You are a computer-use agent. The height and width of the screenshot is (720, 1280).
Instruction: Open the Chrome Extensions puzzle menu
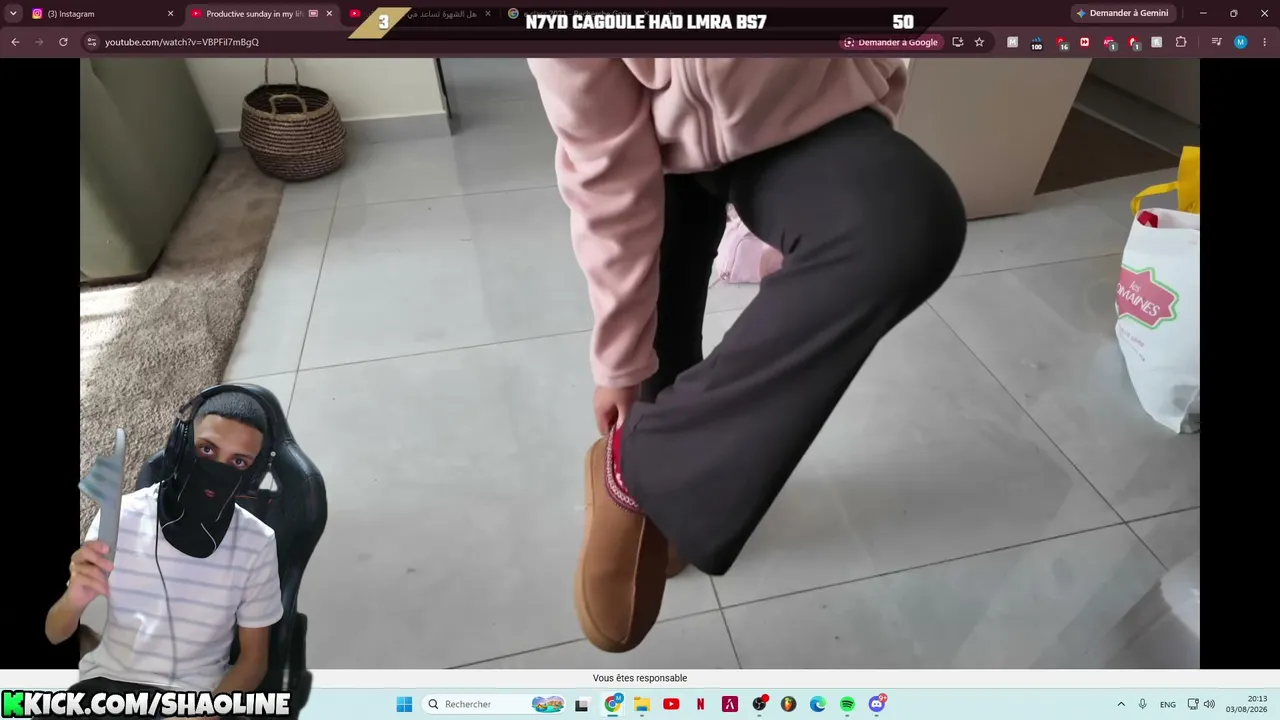[x=1181, y=42]
